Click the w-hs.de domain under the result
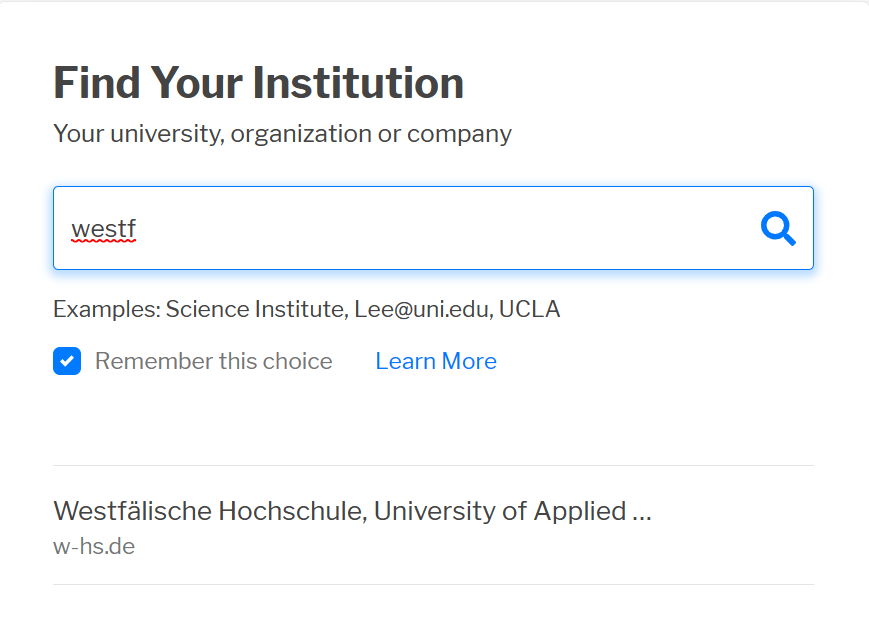The width and height of the screenshot is (869, 642). [94, 547]
